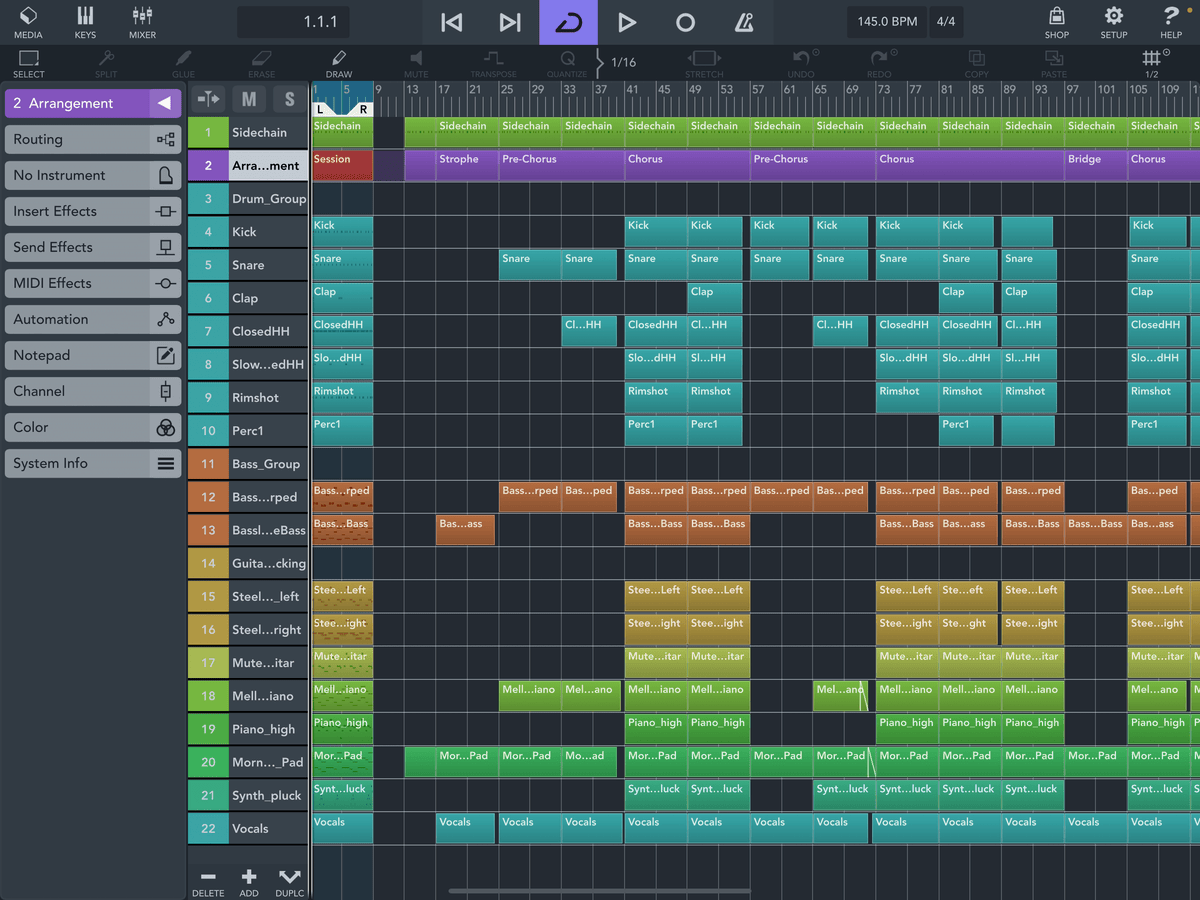Open the MIXER view
1200x900 pixels.
click(142, 22)
